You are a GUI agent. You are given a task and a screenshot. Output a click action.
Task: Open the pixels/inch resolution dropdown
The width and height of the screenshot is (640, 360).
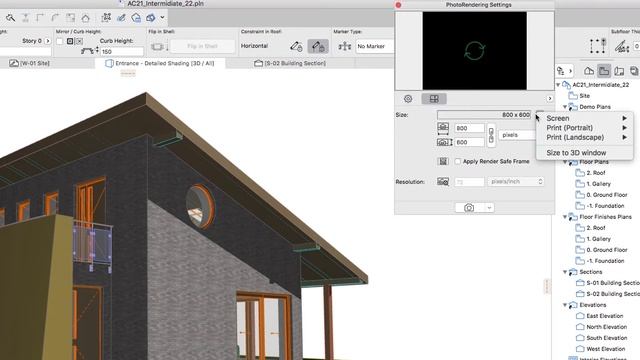(516, 182)
